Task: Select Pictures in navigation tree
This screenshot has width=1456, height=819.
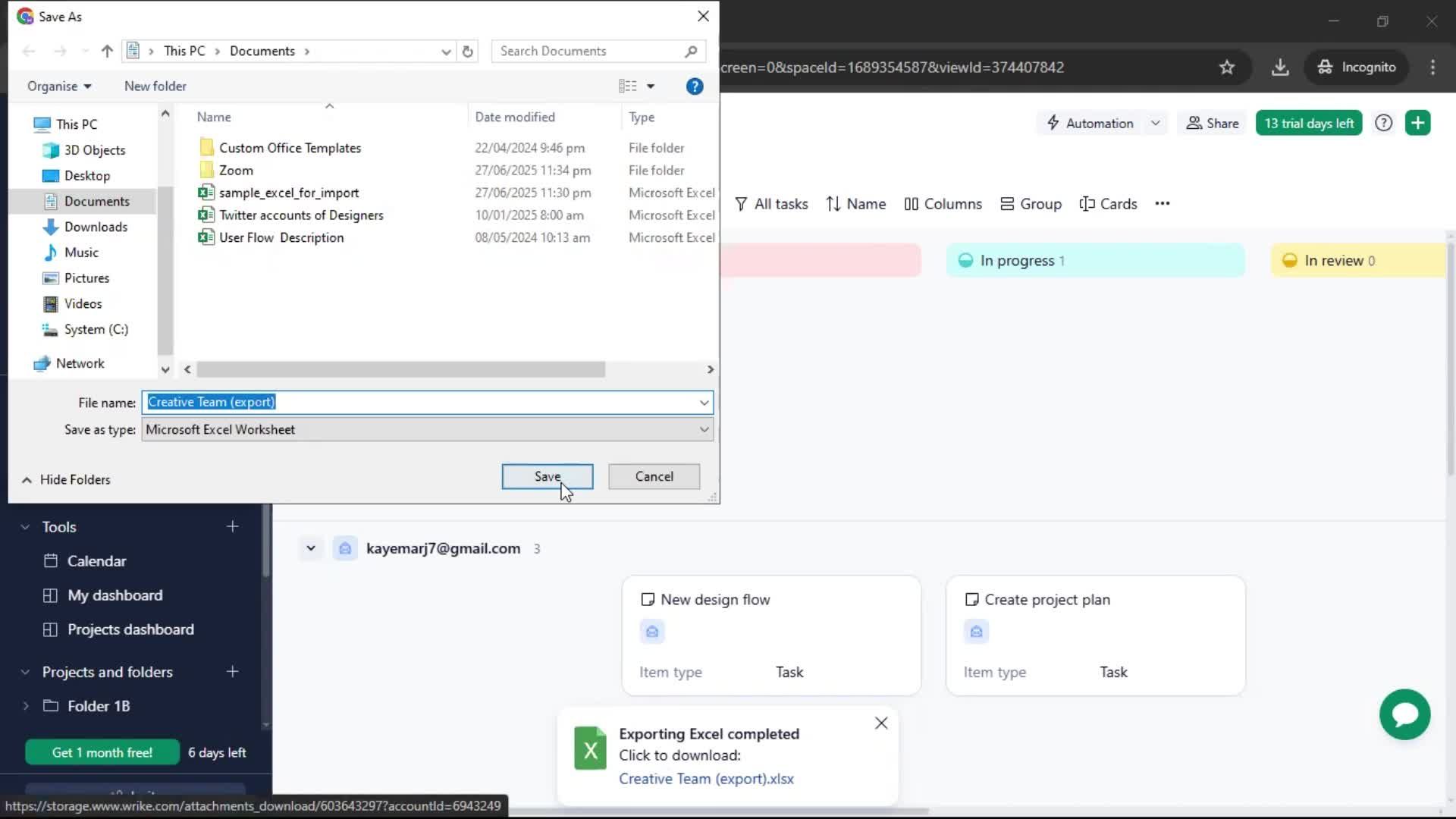Action: pyautogui.click(x=86, y=278)
